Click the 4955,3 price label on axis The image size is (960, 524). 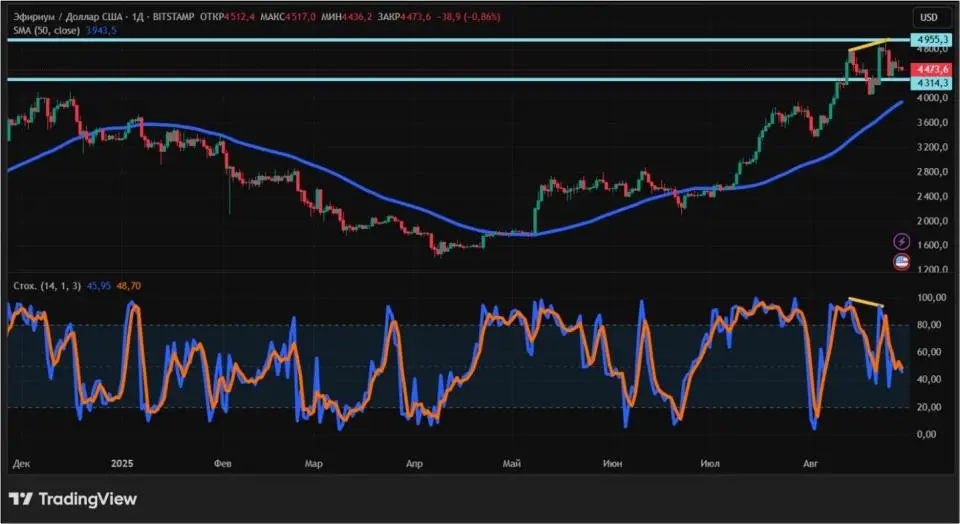pyautogui.click(x=929, y=39)
